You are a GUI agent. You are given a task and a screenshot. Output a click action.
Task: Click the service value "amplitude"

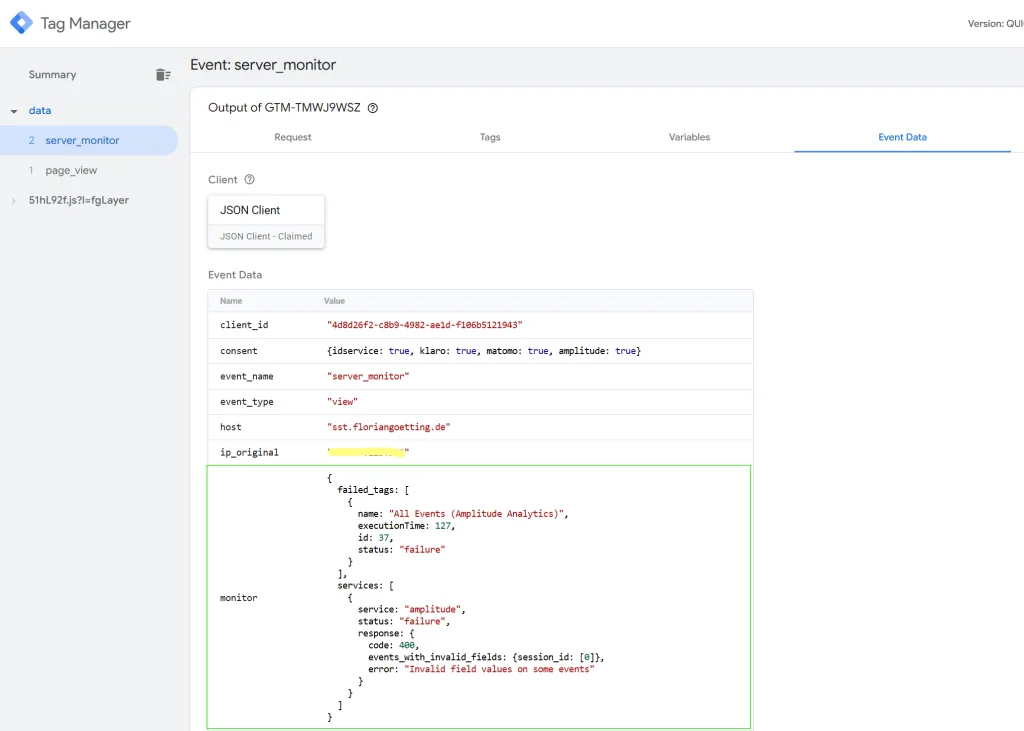click(433, 609)
